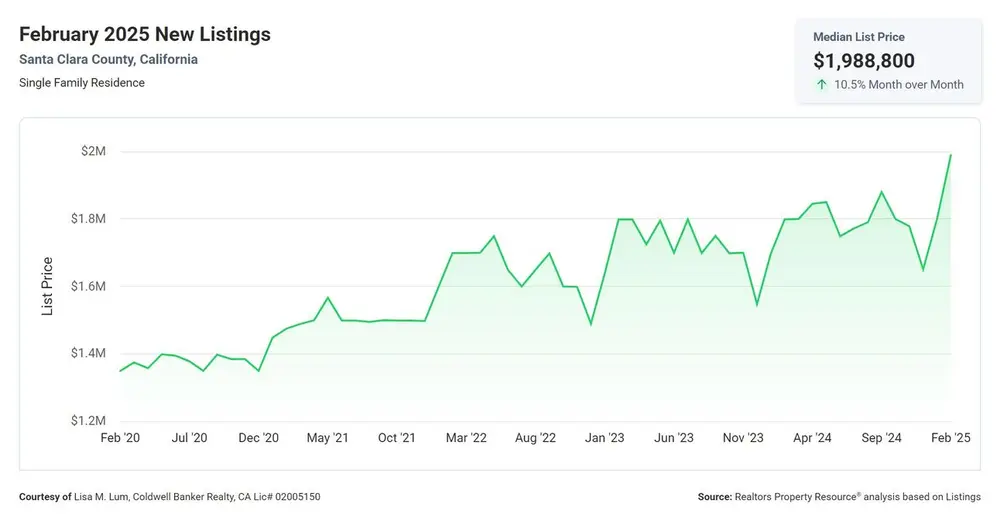This screenshot has width=1000, height=524.
Task: Open the Realtors Property Resource source text
Action: pyautogui.click(x=839, y=497)
